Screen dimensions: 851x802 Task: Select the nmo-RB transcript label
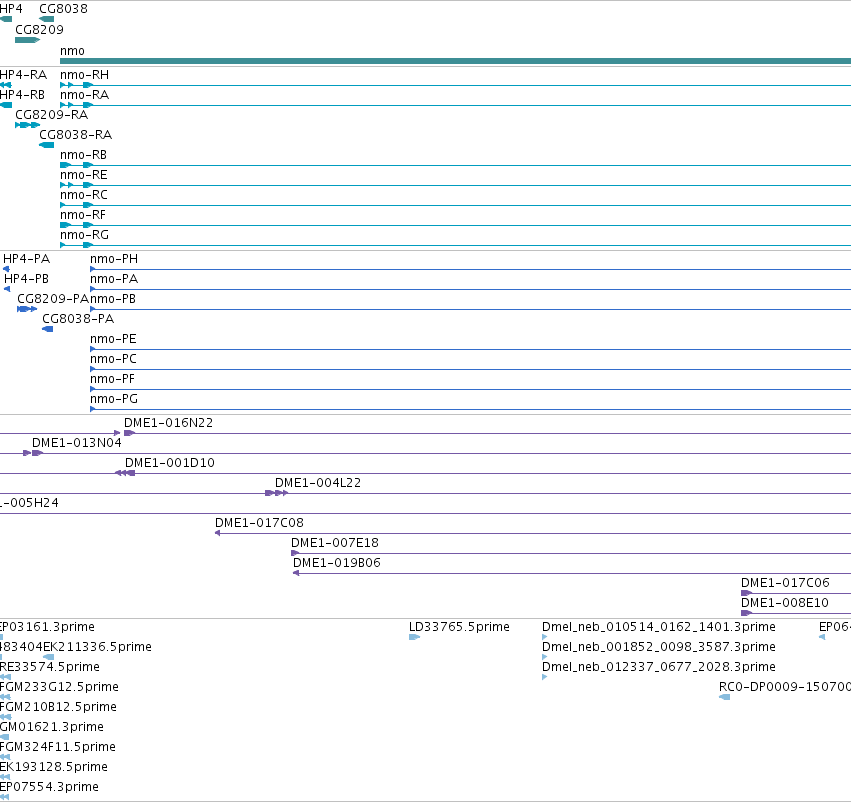[83, 155]
